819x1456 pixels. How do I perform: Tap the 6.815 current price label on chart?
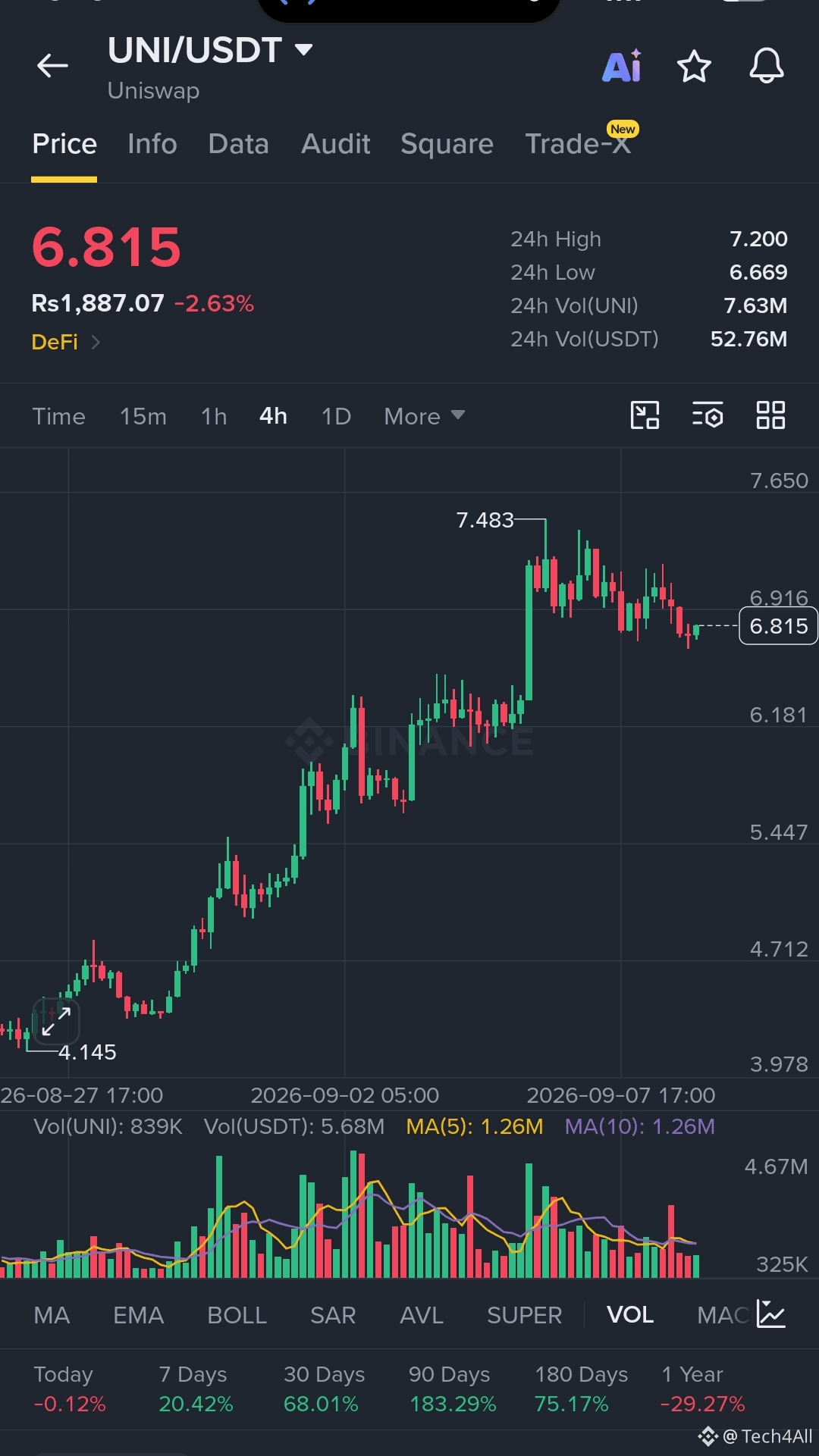pyautogui.click(x=778, y=626)
